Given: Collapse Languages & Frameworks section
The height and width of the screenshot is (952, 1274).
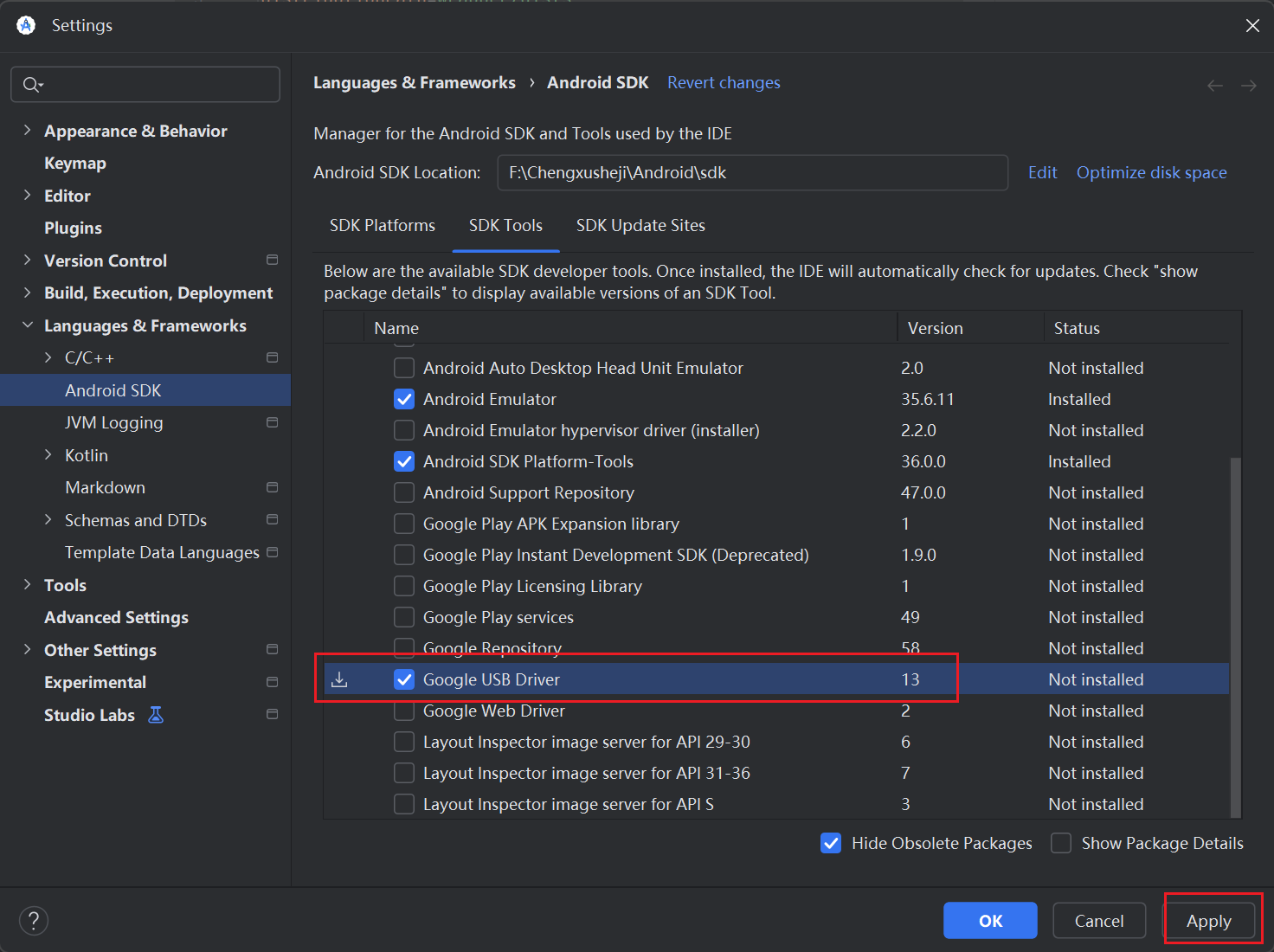Looking at the screenshot, I should point(27,325).
